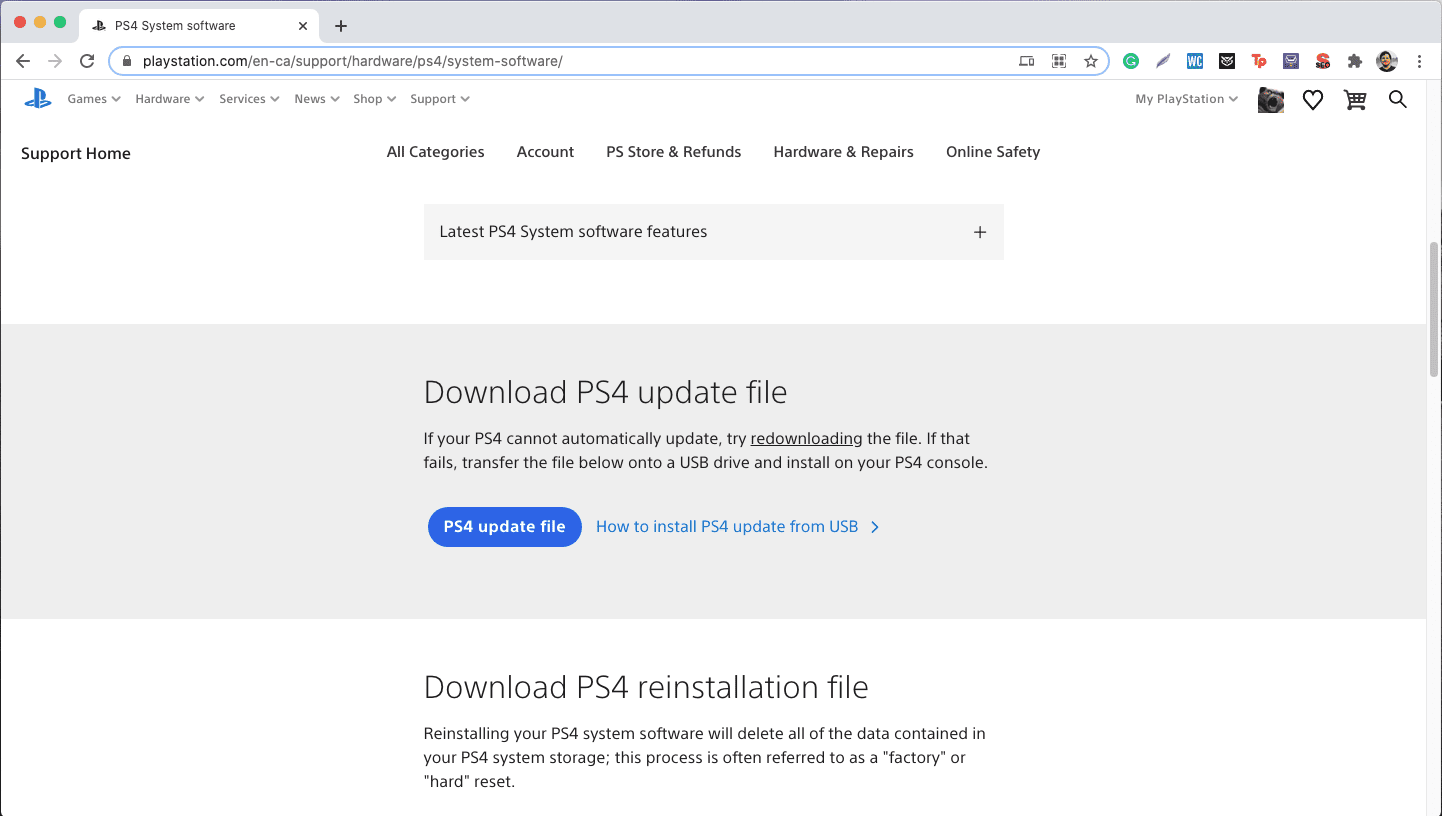Click the Download PS4 reinstallation file heading
This screenshot has width=1442, height=816.
tap(646, 687)
